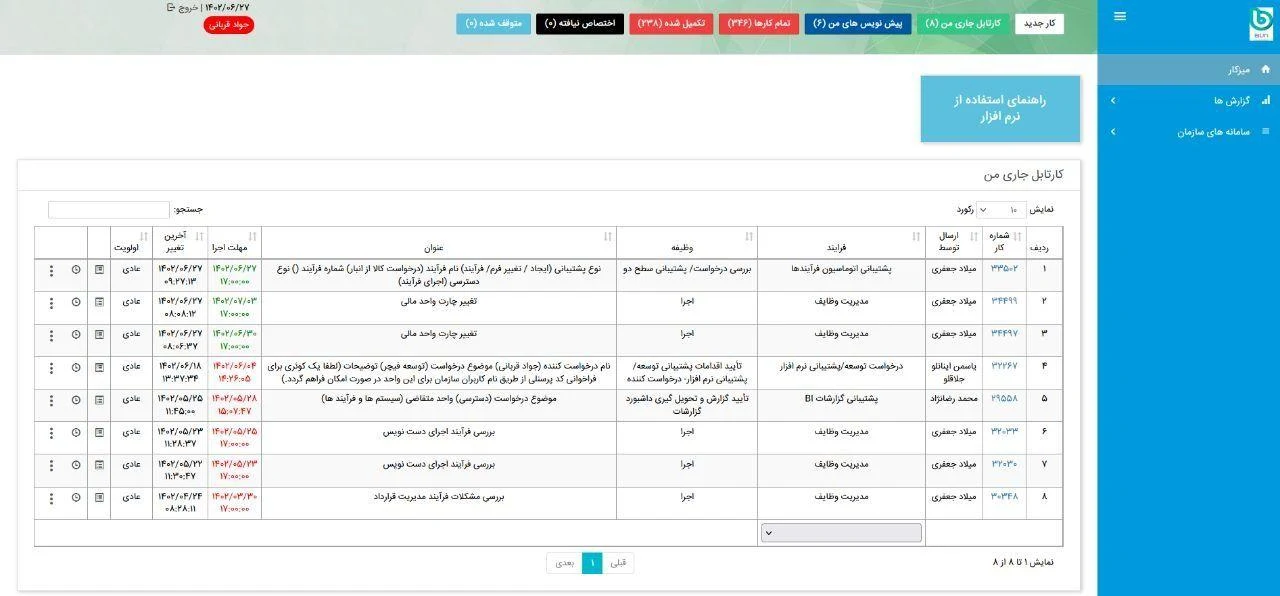This screenshot has width=1280, height=596.
Task: Open three-dot menu for work ۳۳۵۰۲
Action: pos(51,270)
